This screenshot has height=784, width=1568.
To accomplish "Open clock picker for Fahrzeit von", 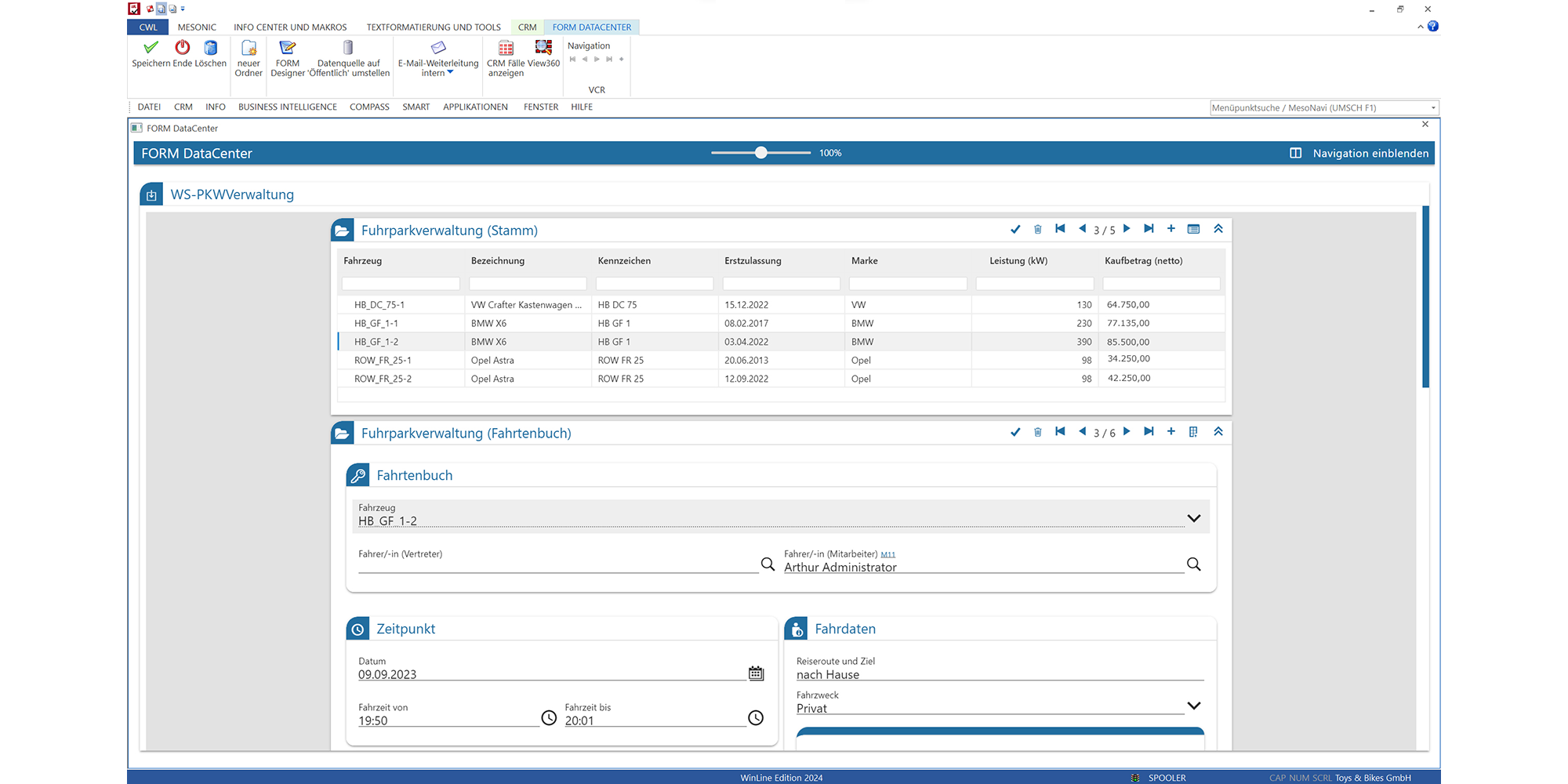I will (x=549, y=718).
